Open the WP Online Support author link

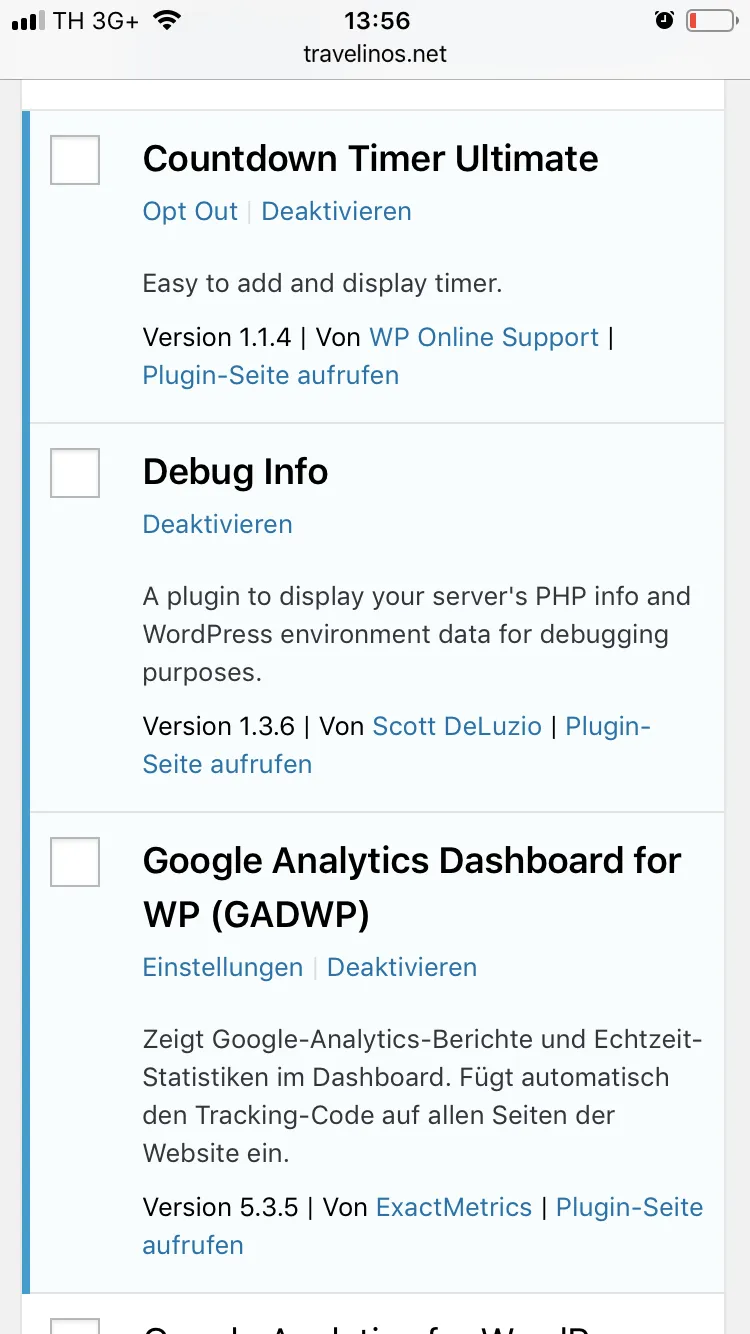click(x=484, y=337)
